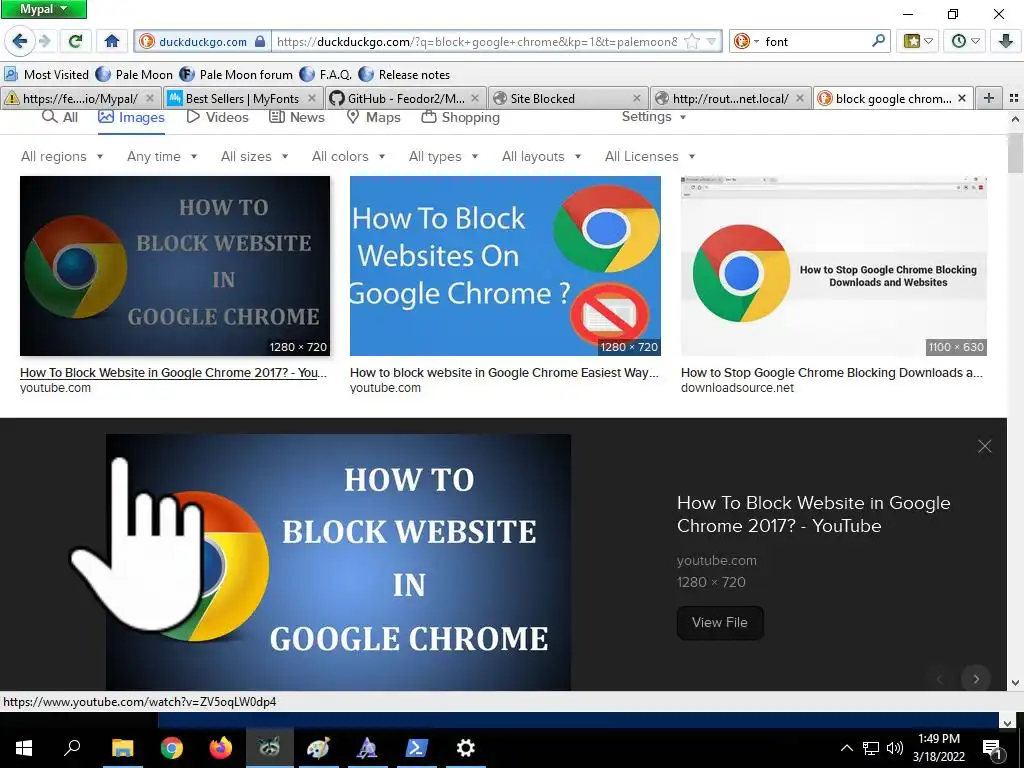Expand the Any time filter
This screenshot has height=768, width=1024.
(x=162, y=157)
